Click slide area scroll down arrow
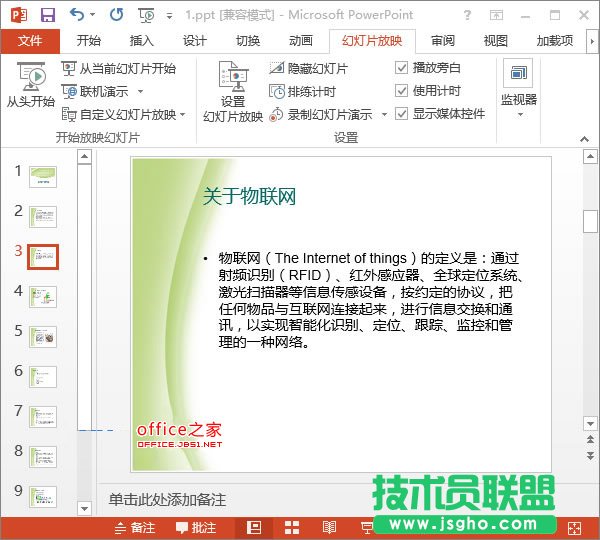Screen dimensions: 600x540 [590, 424]
